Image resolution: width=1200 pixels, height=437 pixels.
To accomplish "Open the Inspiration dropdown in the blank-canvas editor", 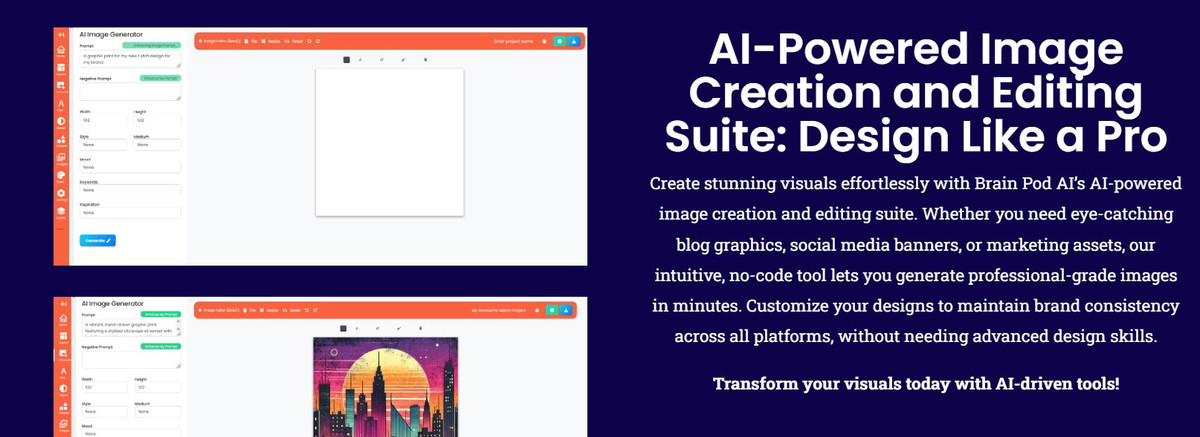I will point(130,213).
